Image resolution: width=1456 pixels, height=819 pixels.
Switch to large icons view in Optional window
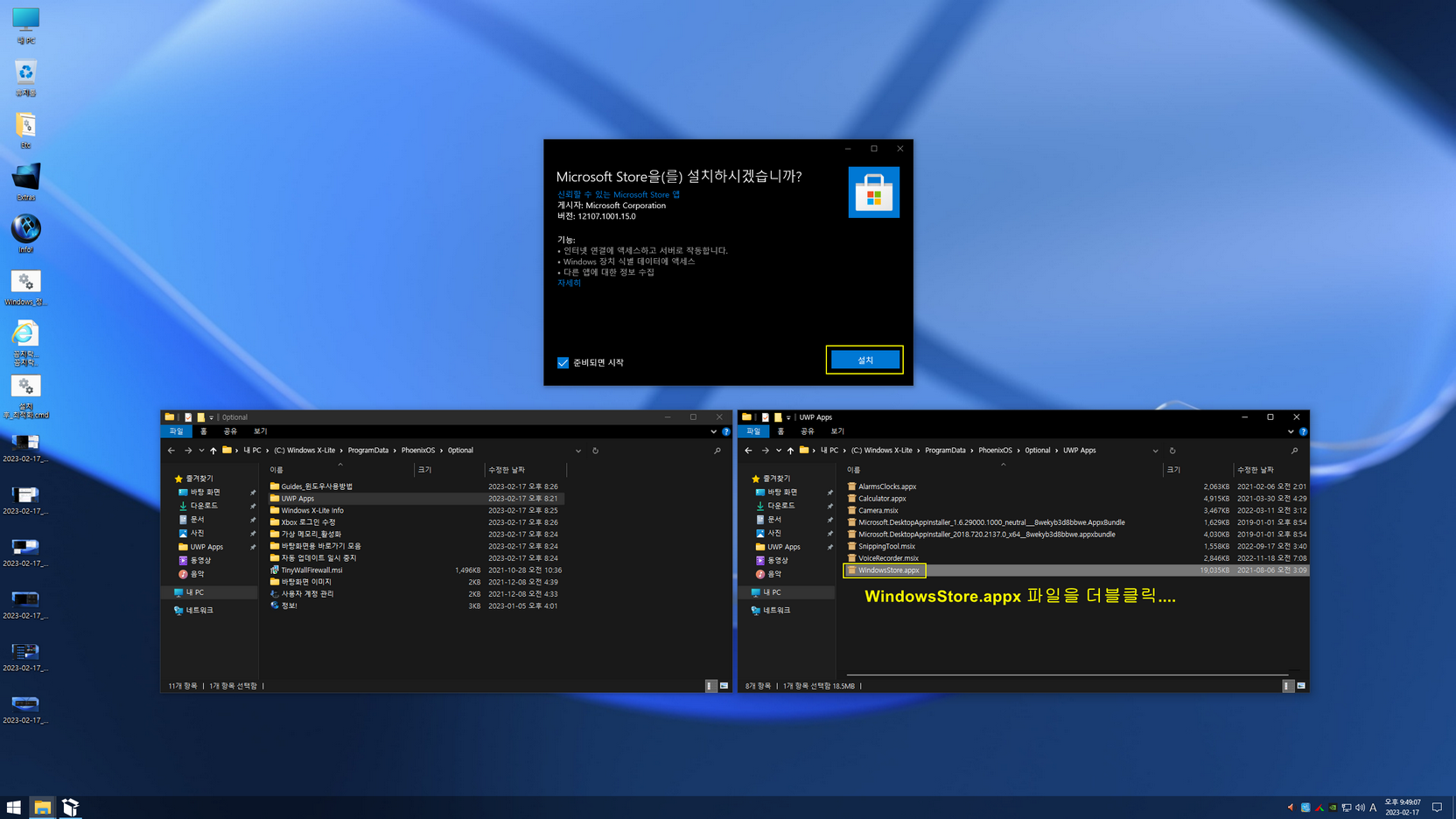pos(724,686)
